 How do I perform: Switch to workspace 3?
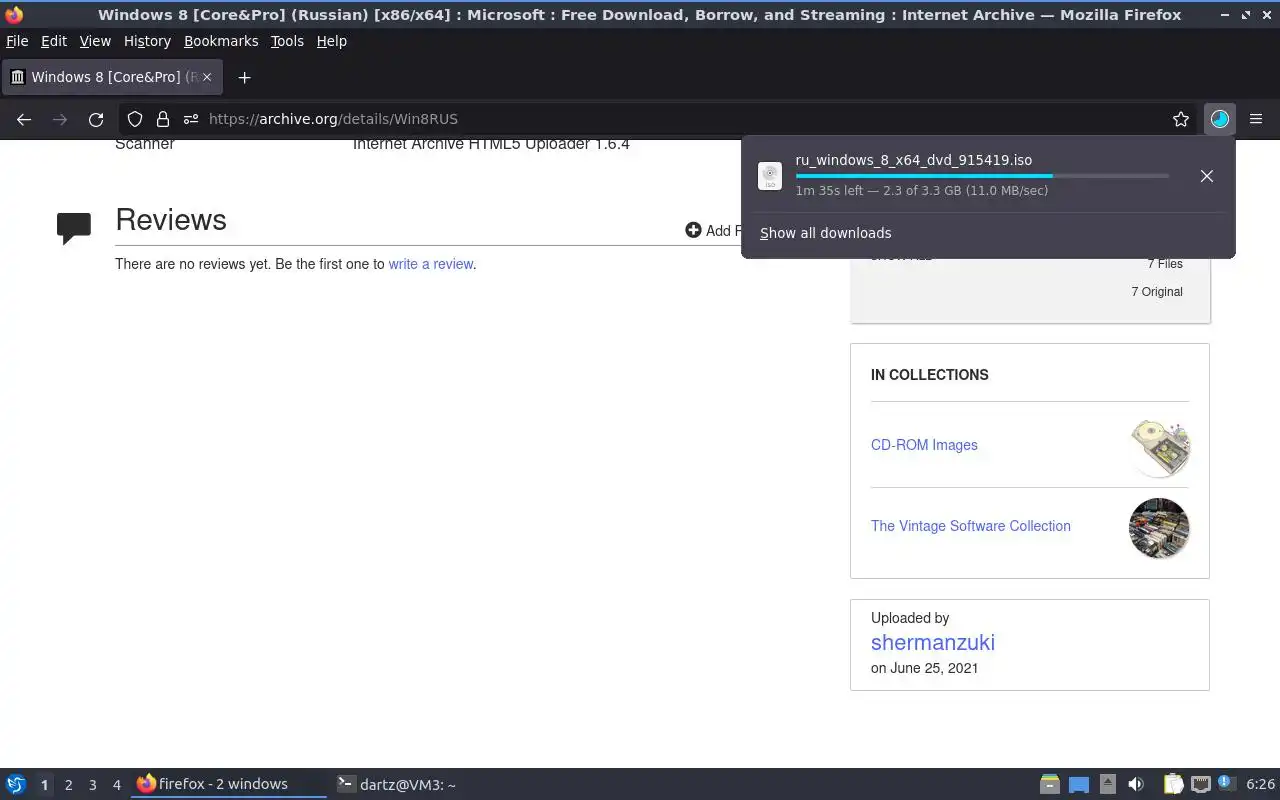pos(92,785)
